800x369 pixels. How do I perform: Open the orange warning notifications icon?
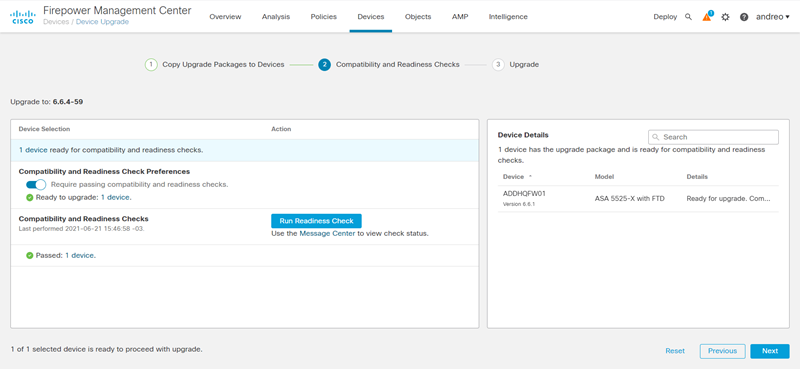(x=707, y=16)
